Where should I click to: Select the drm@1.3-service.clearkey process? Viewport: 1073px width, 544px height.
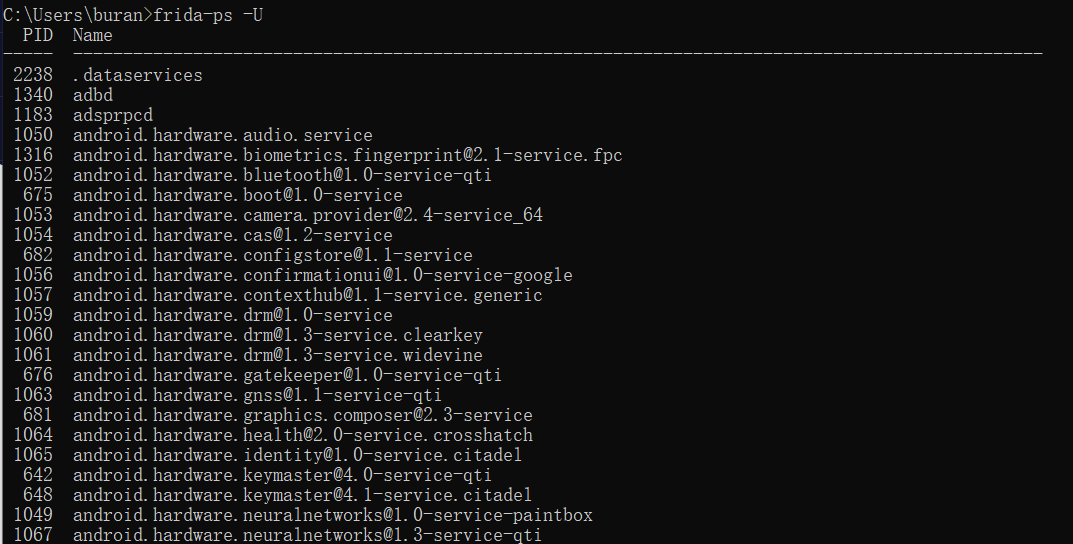click(278, 335)
